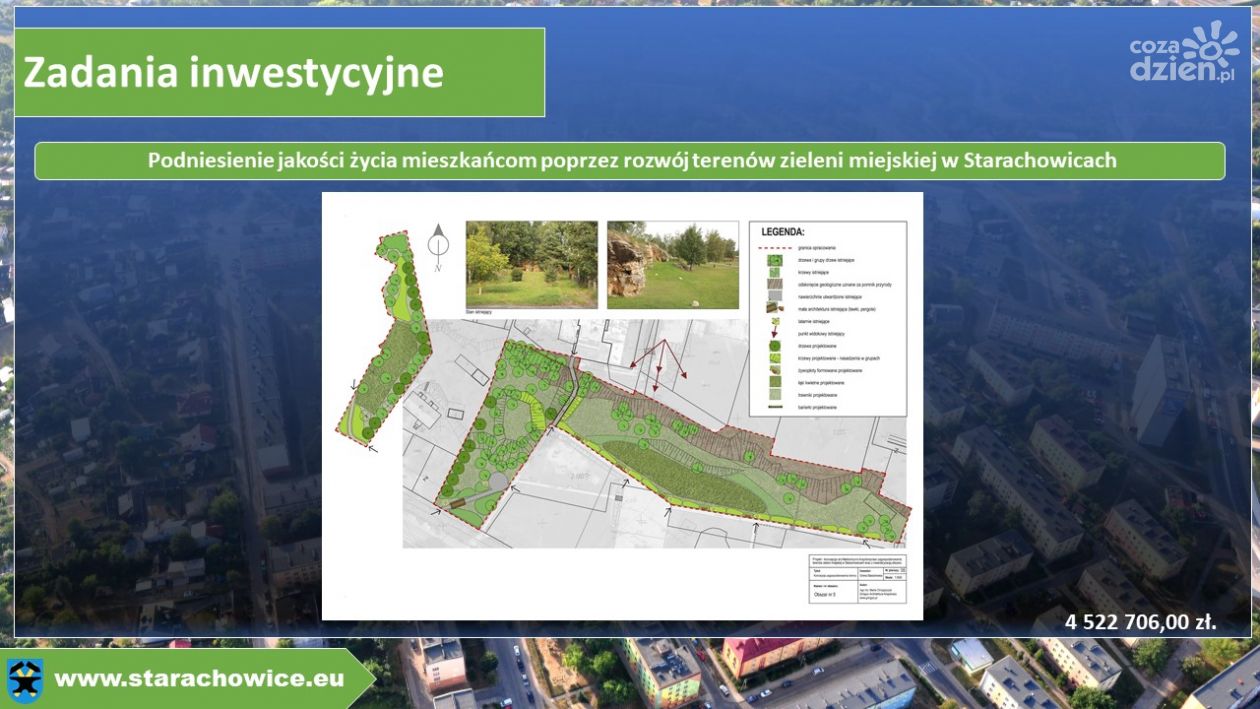Click the north arrow compass on the map
Viewport: 1260px width, 709px height.
point(438,246)
